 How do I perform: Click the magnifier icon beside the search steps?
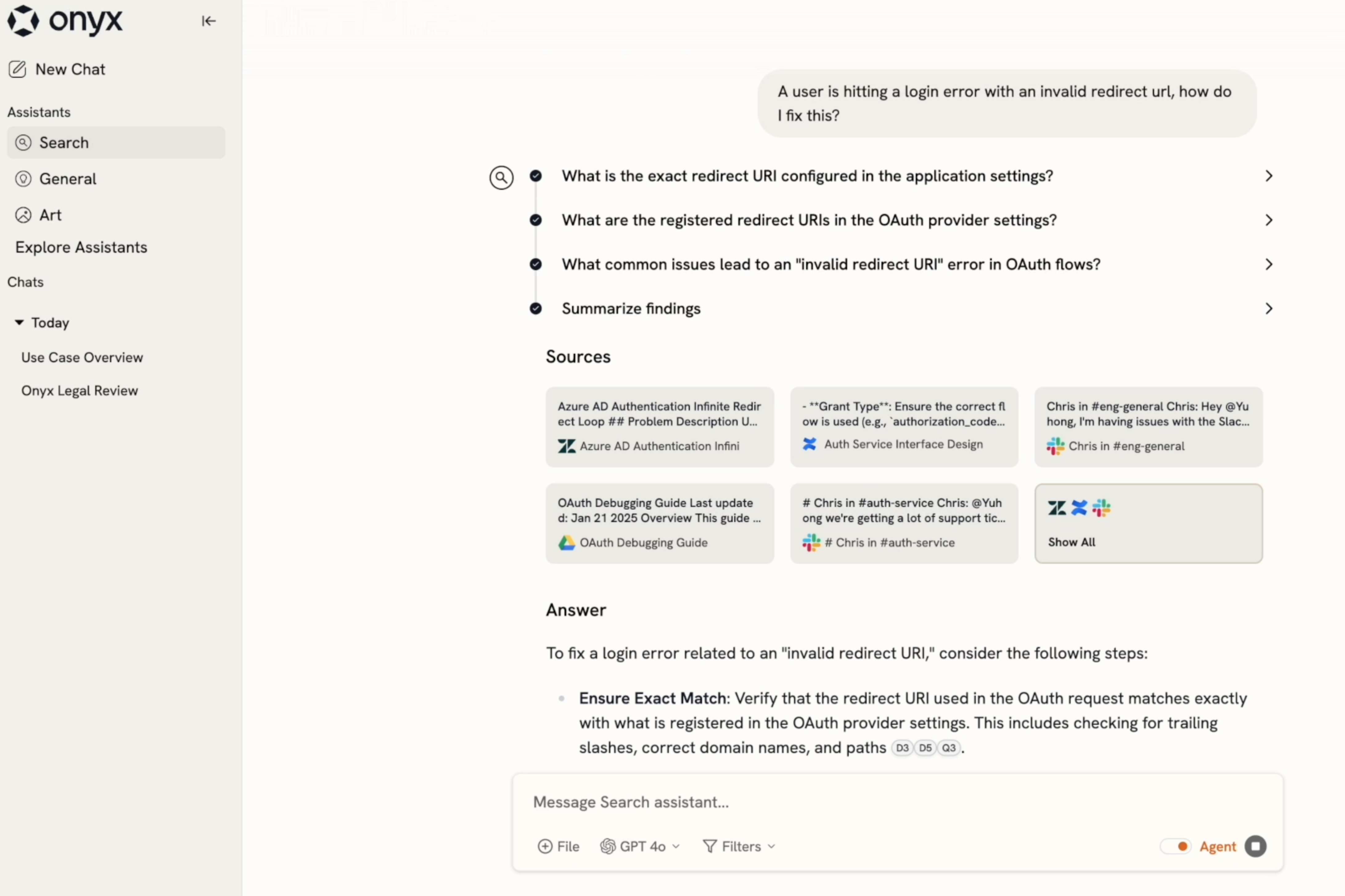tap(501, 178)
